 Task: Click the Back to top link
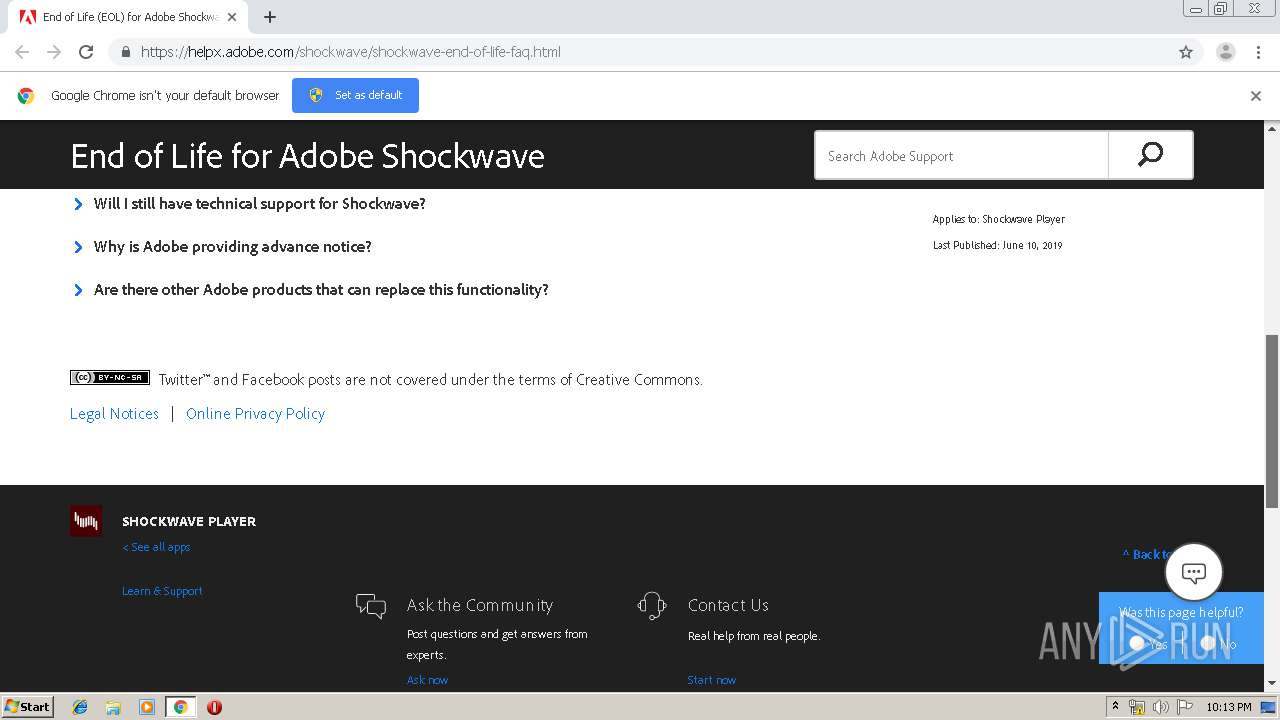[x=1146, y=554]
